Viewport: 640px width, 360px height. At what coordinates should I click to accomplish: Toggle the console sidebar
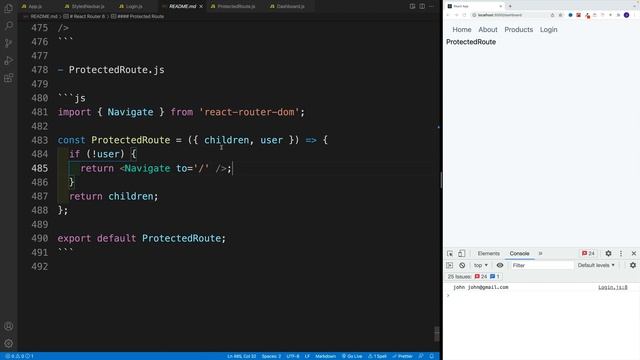click(x=449, y=265)
